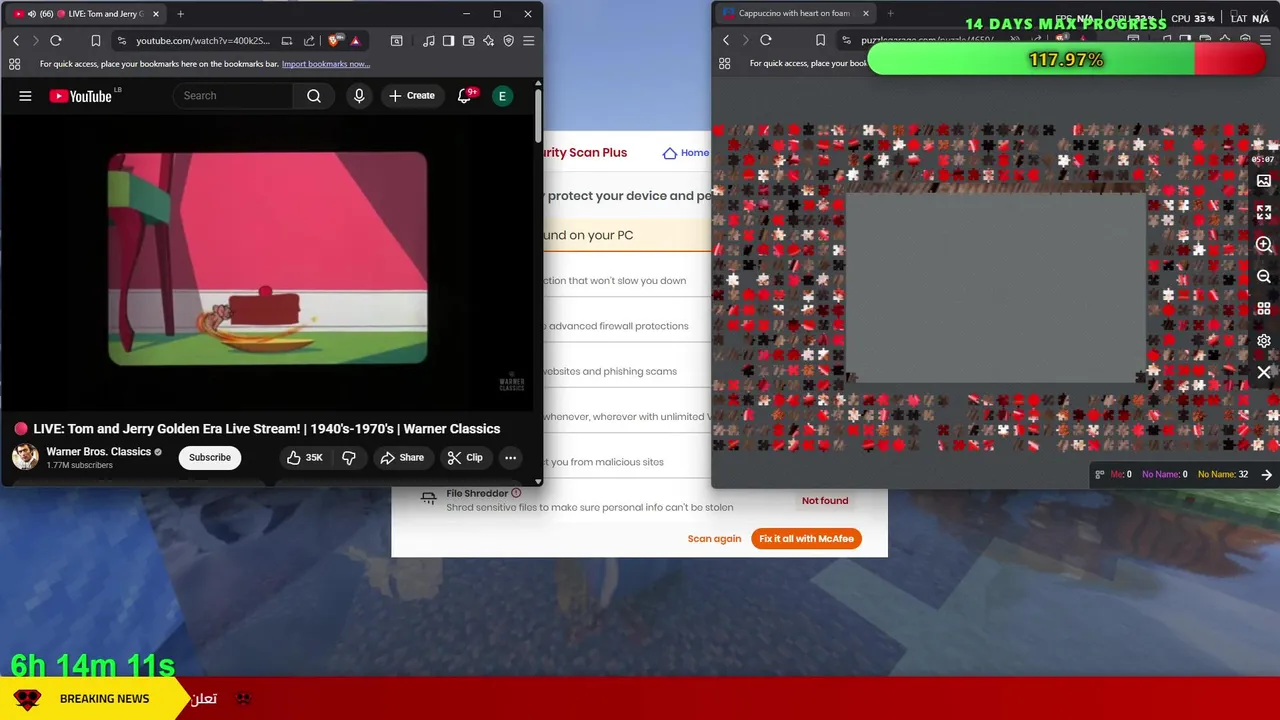This screenshot has height=720, width=1280.
Task: Select the LIVE: Tom and Jerry tab
Action: tap(85, 14)
